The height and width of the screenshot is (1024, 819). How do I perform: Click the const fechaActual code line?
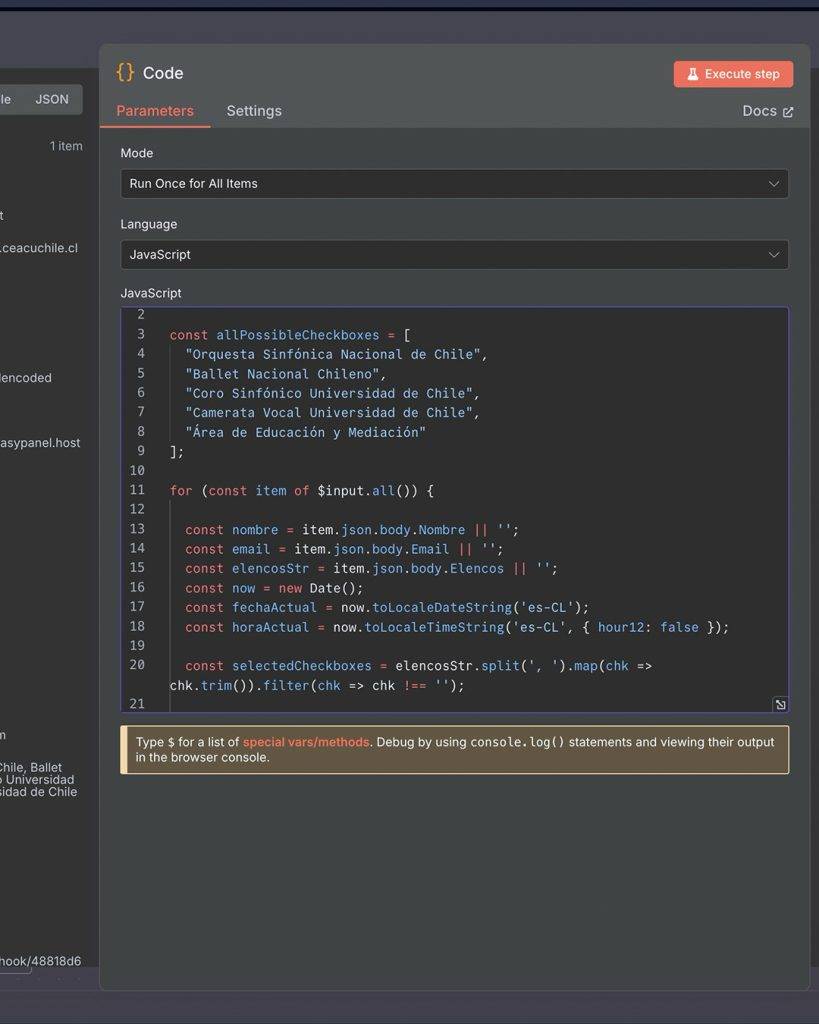coord(387,607)
